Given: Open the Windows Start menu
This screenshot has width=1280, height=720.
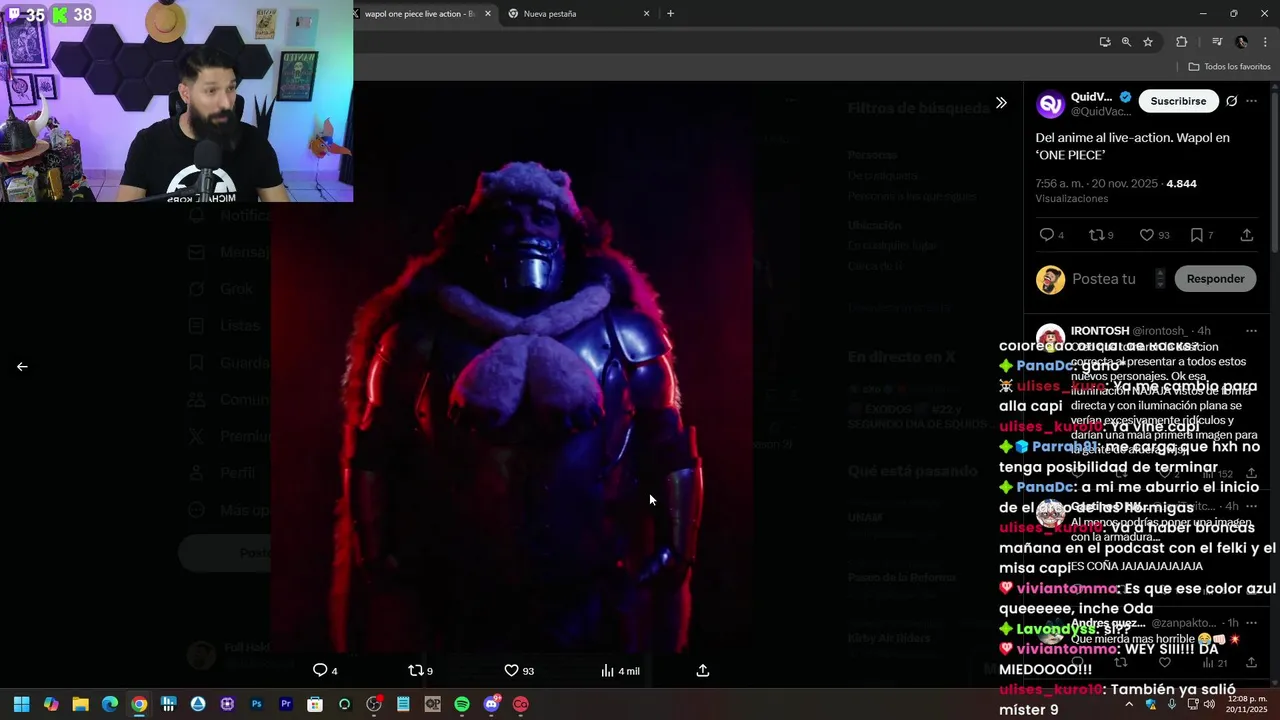Looking at the screenshot, I should (21, 704).
